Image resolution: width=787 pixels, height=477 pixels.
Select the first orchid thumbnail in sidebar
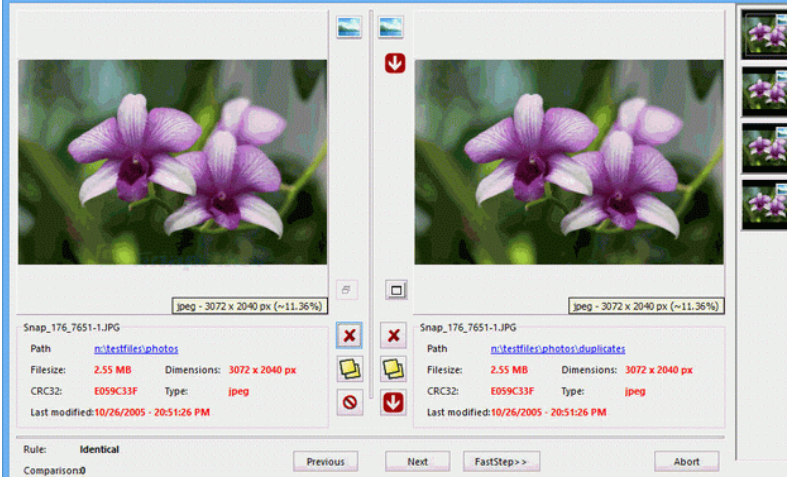(x=764, y=34)
